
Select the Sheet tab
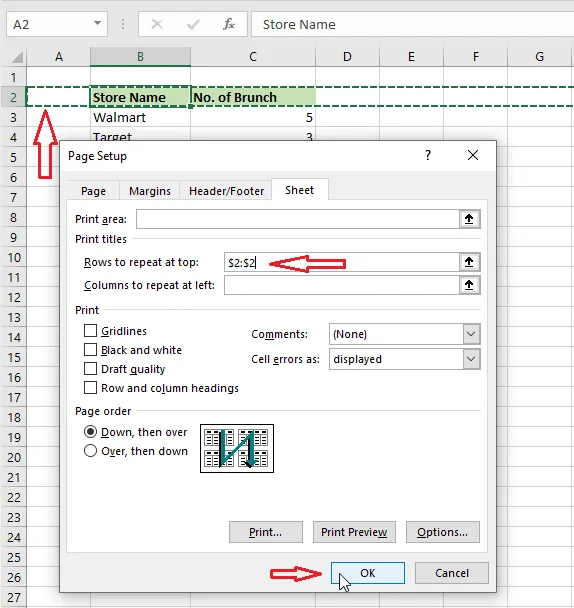pos(299,190)
